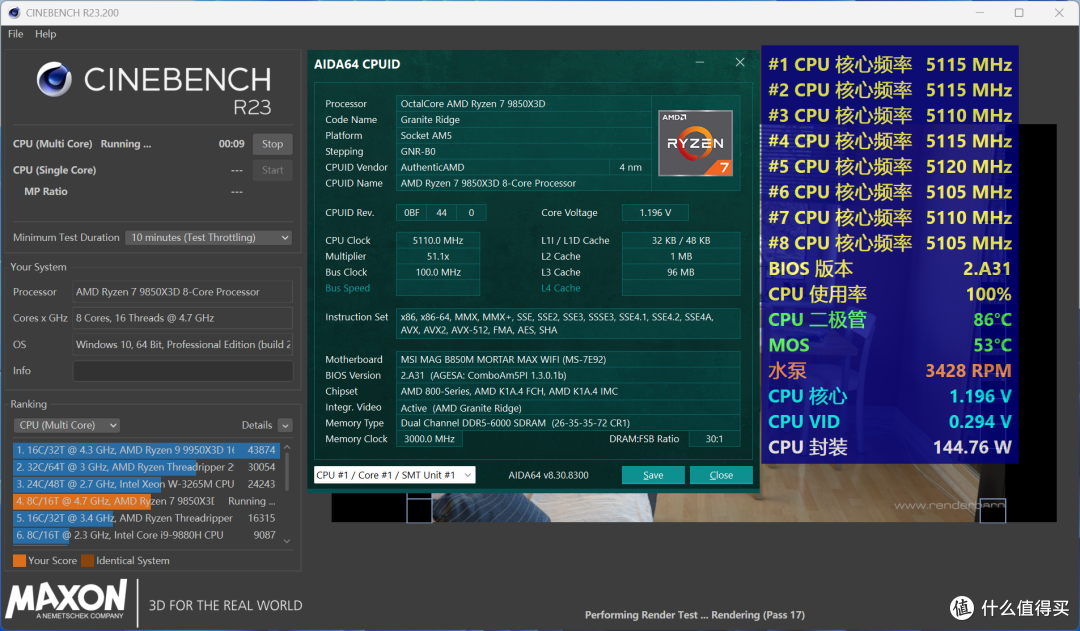
Task: Click the Processor field in Your System
Action: (x=183, y=292)
